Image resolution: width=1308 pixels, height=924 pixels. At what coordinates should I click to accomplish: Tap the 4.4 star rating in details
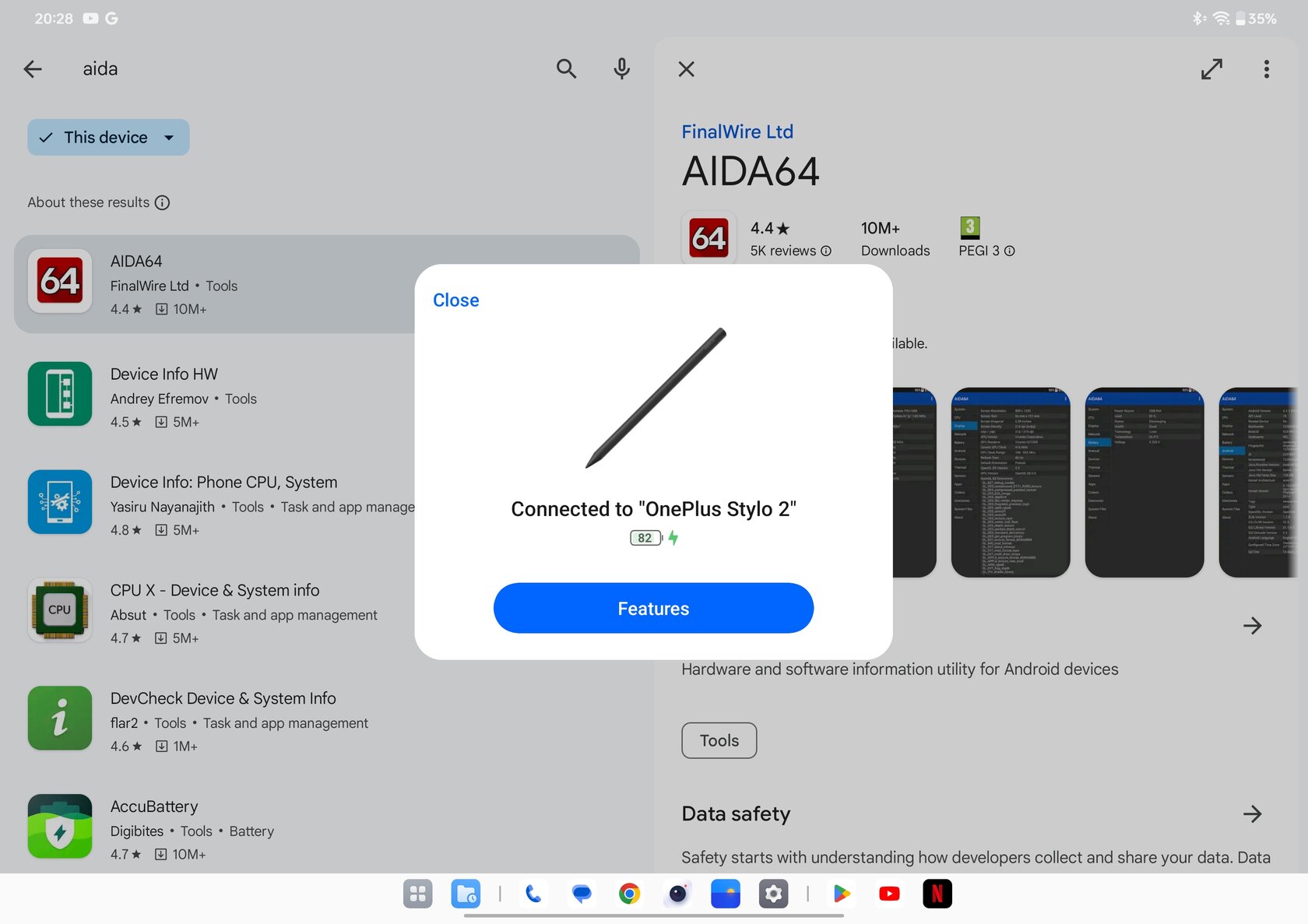click(770, 228)
